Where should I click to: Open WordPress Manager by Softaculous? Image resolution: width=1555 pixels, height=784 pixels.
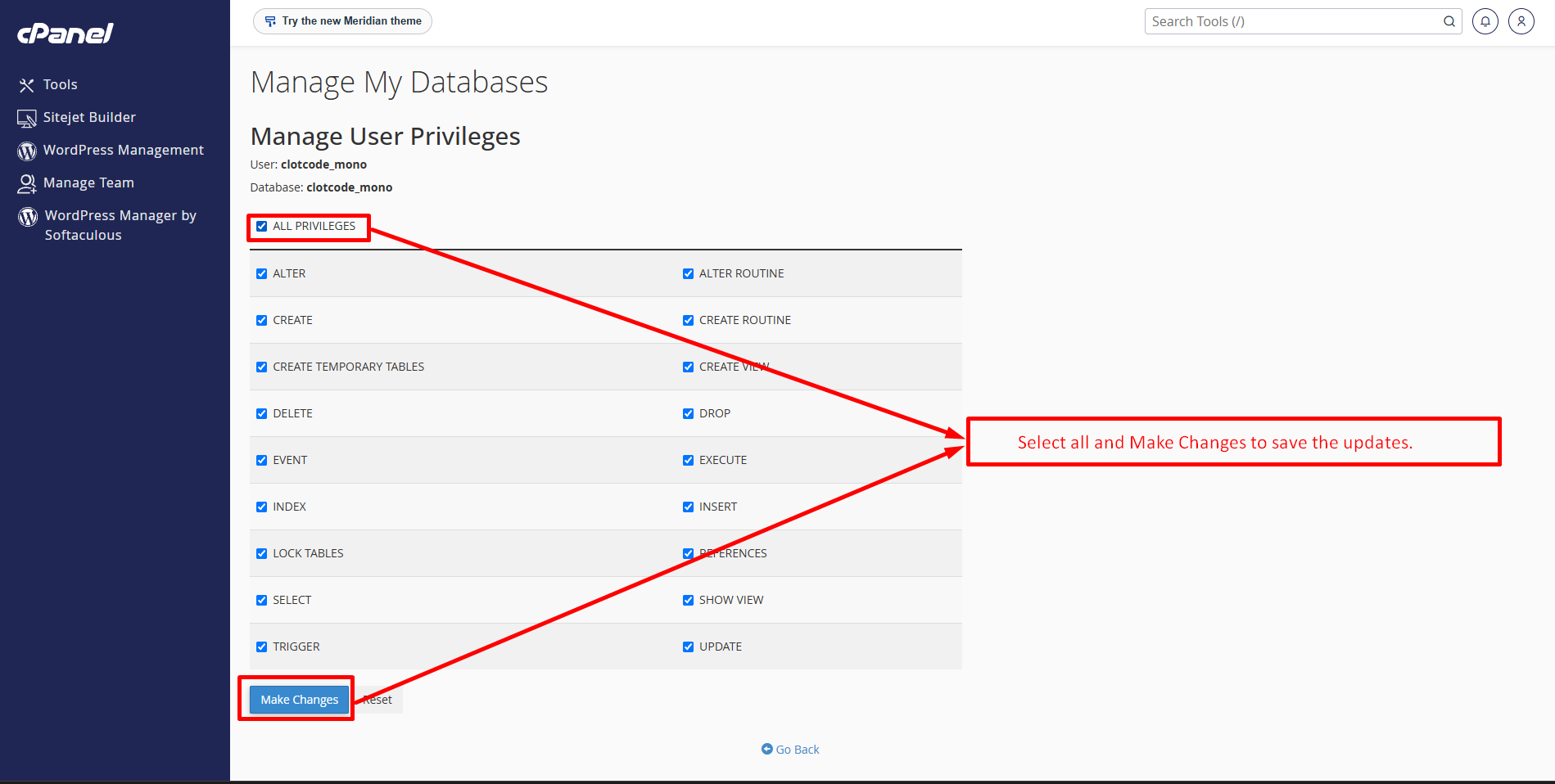120,225
